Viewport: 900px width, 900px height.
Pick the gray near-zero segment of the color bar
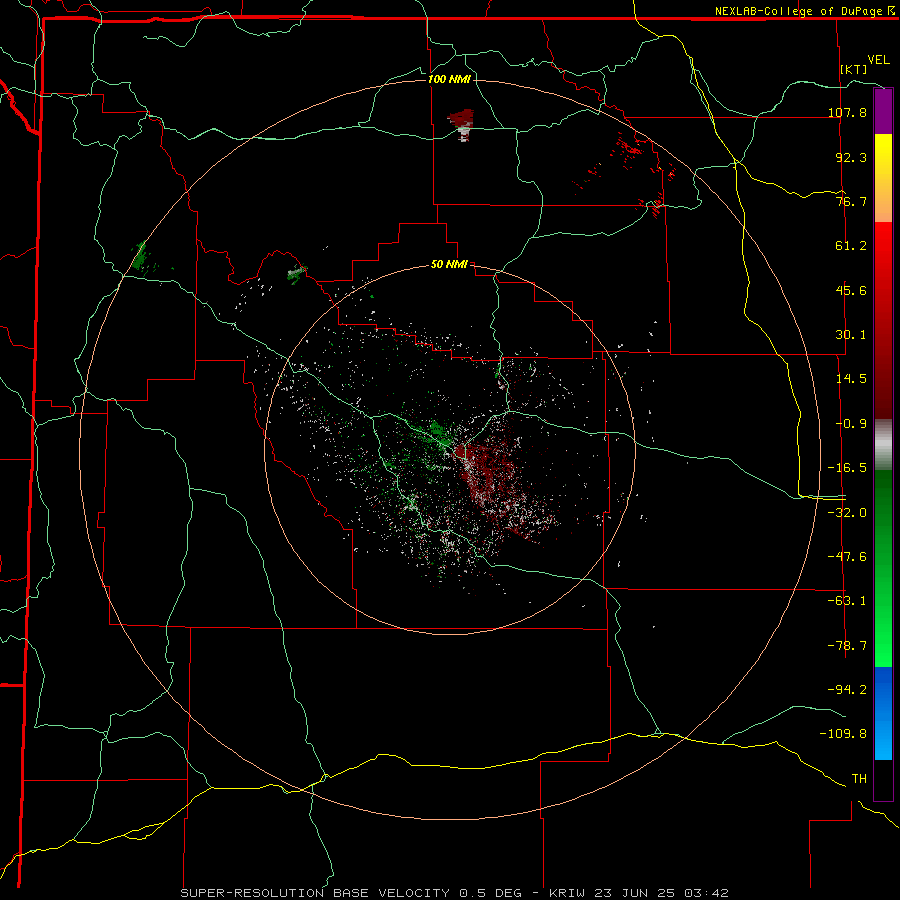(883, 445)
